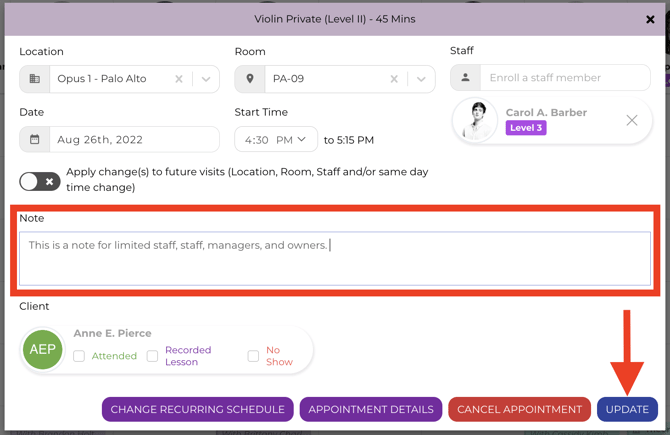Image resolution: width=670 pixels, height=435 pixels.
Task: Close the Violin Private appointment dialog
Action: (650, 19)
